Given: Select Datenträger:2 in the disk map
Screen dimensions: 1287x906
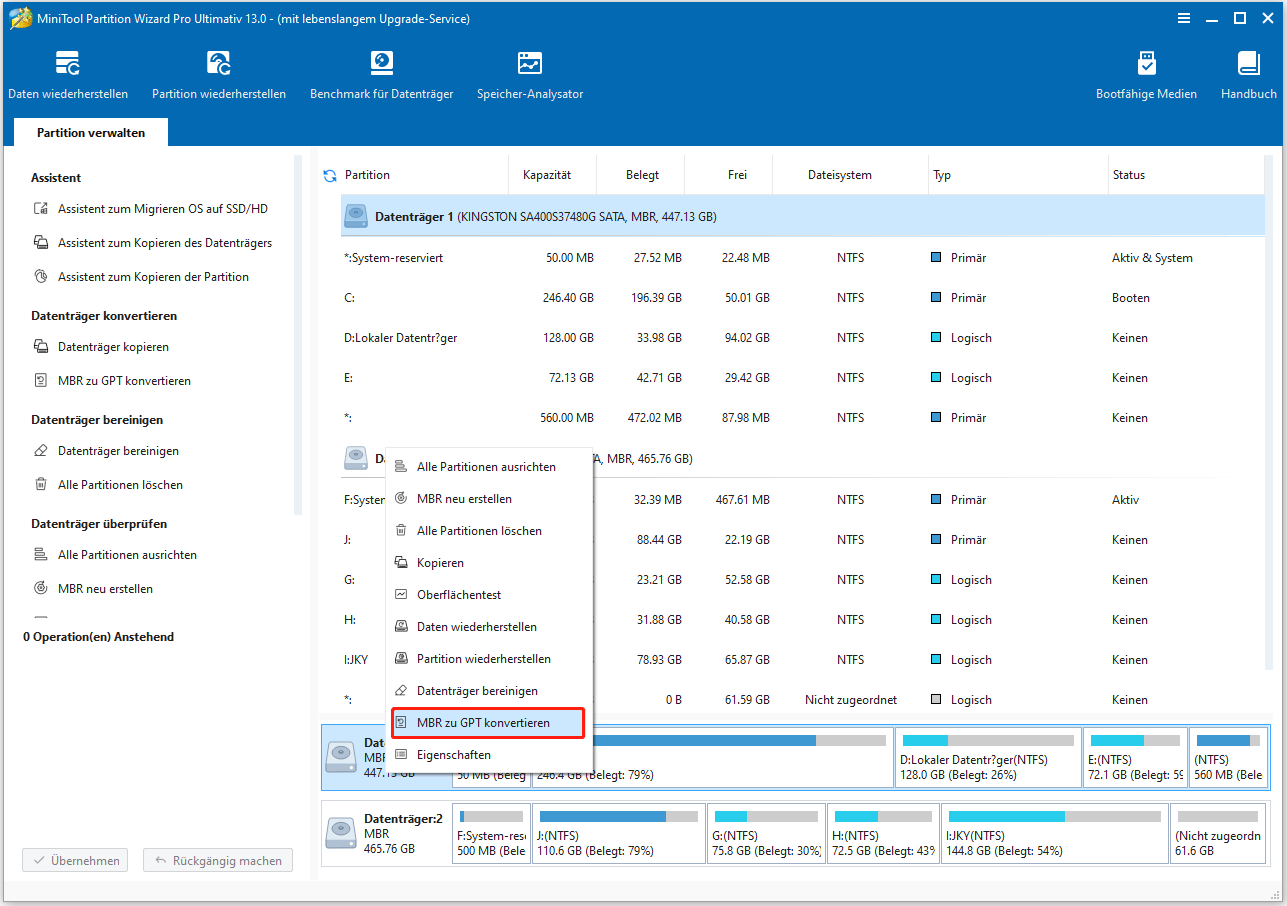Looking at the screenshot, I should [x=385, y=834].
